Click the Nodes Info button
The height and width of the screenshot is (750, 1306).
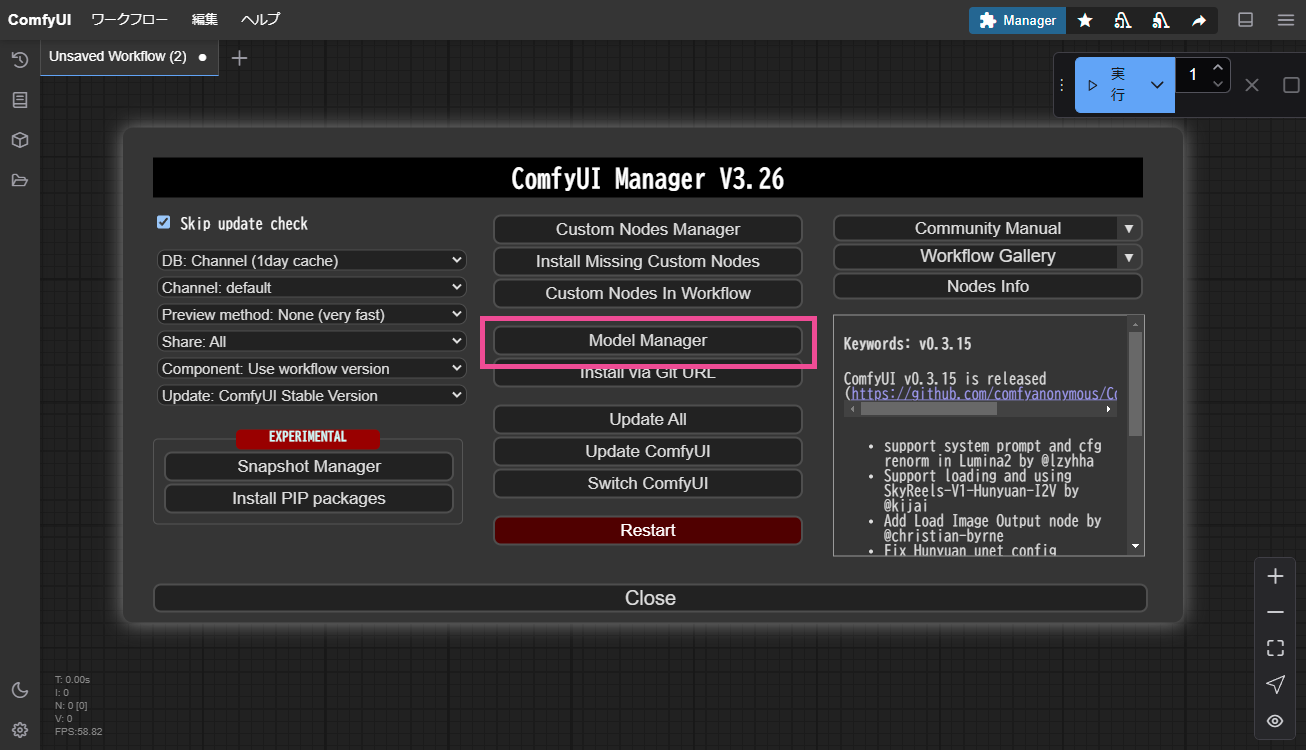click(988, 286)
